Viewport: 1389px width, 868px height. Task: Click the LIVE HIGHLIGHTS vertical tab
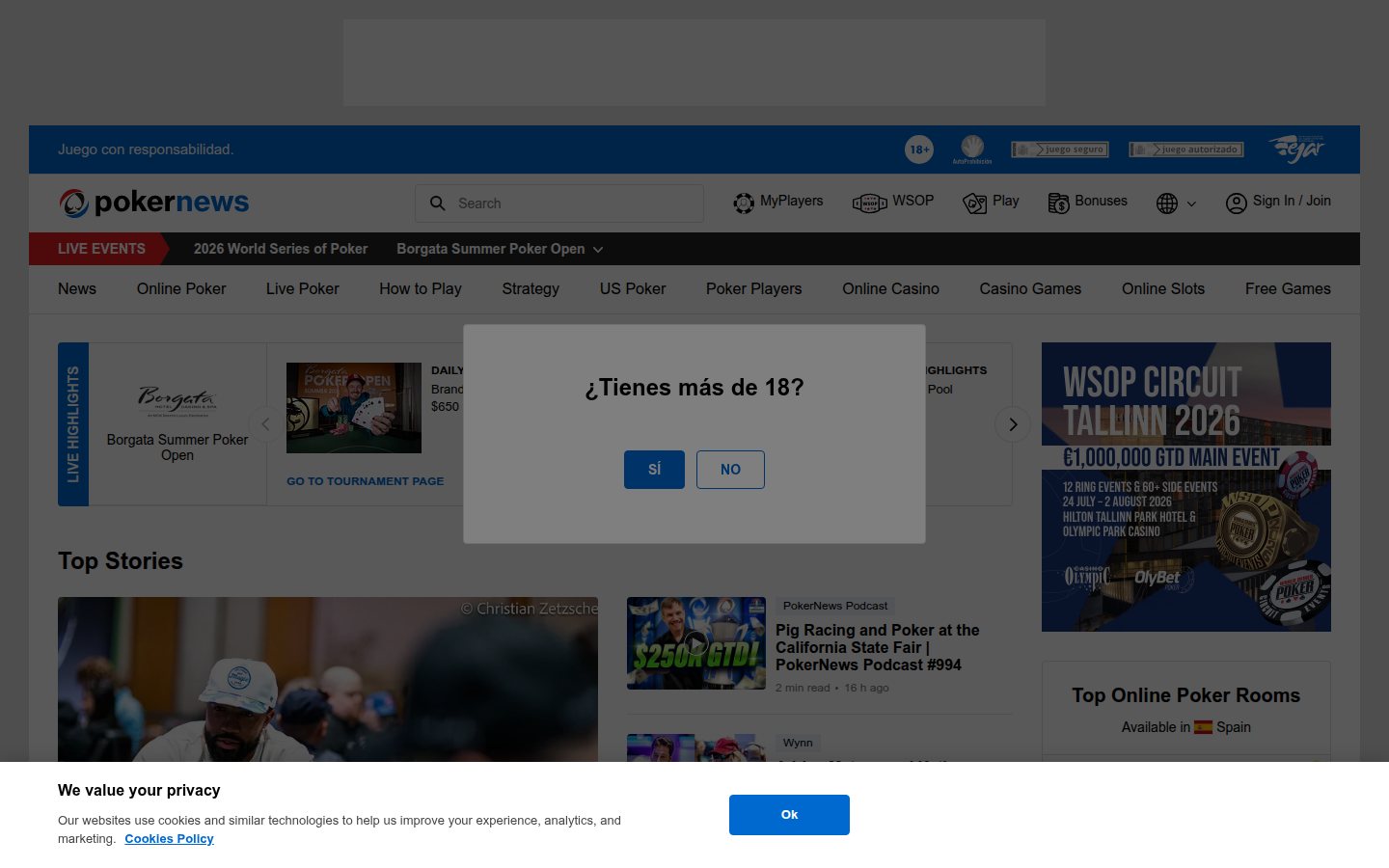pyautogui.click(x=73, y=424)
